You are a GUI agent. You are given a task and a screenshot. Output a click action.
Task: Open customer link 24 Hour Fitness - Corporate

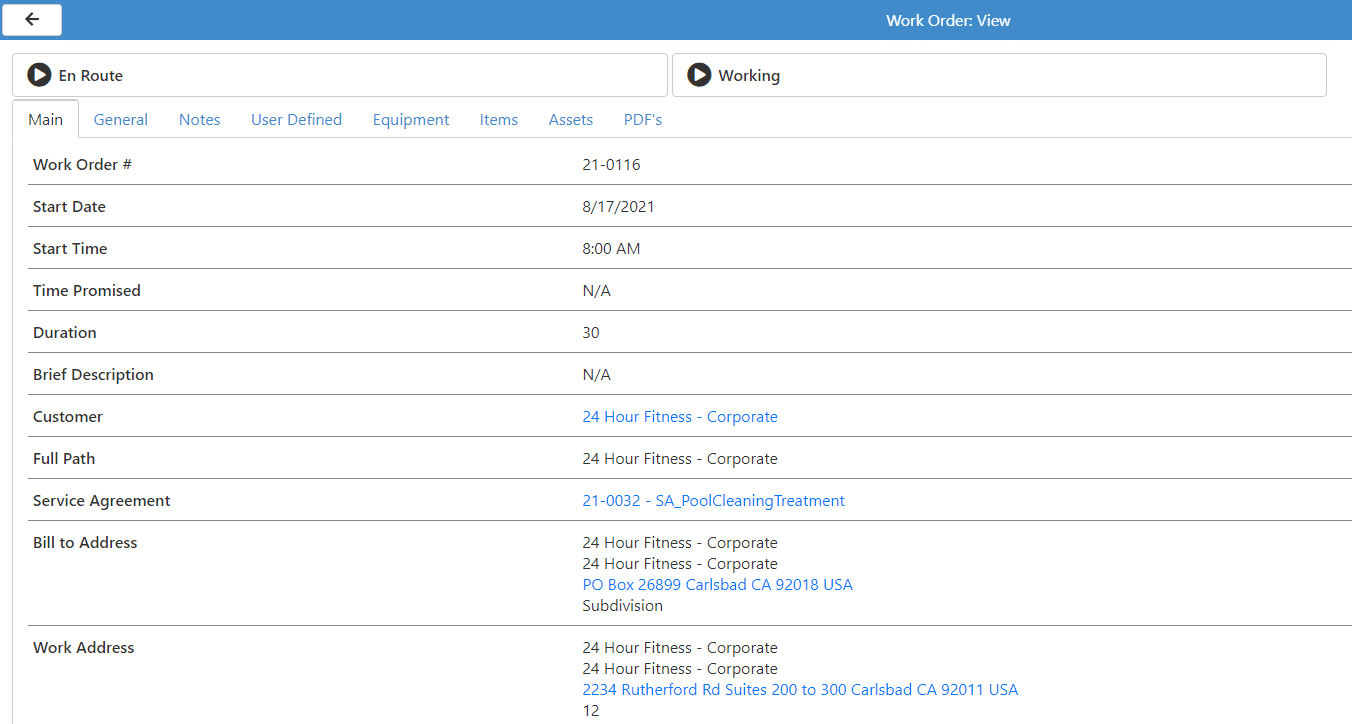pos(680,417)
